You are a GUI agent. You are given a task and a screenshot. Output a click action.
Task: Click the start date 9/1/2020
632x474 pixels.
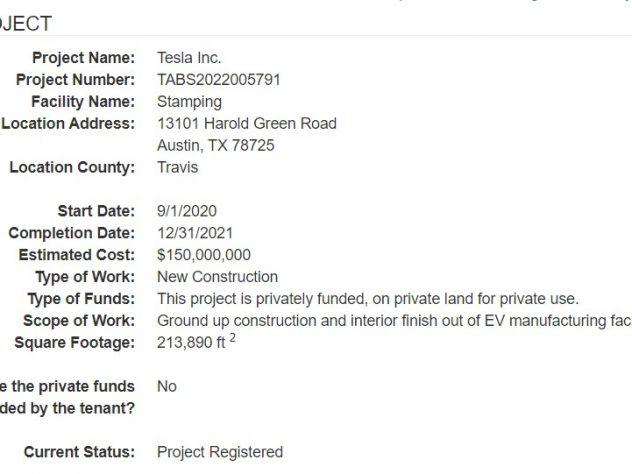click(187, 211)
